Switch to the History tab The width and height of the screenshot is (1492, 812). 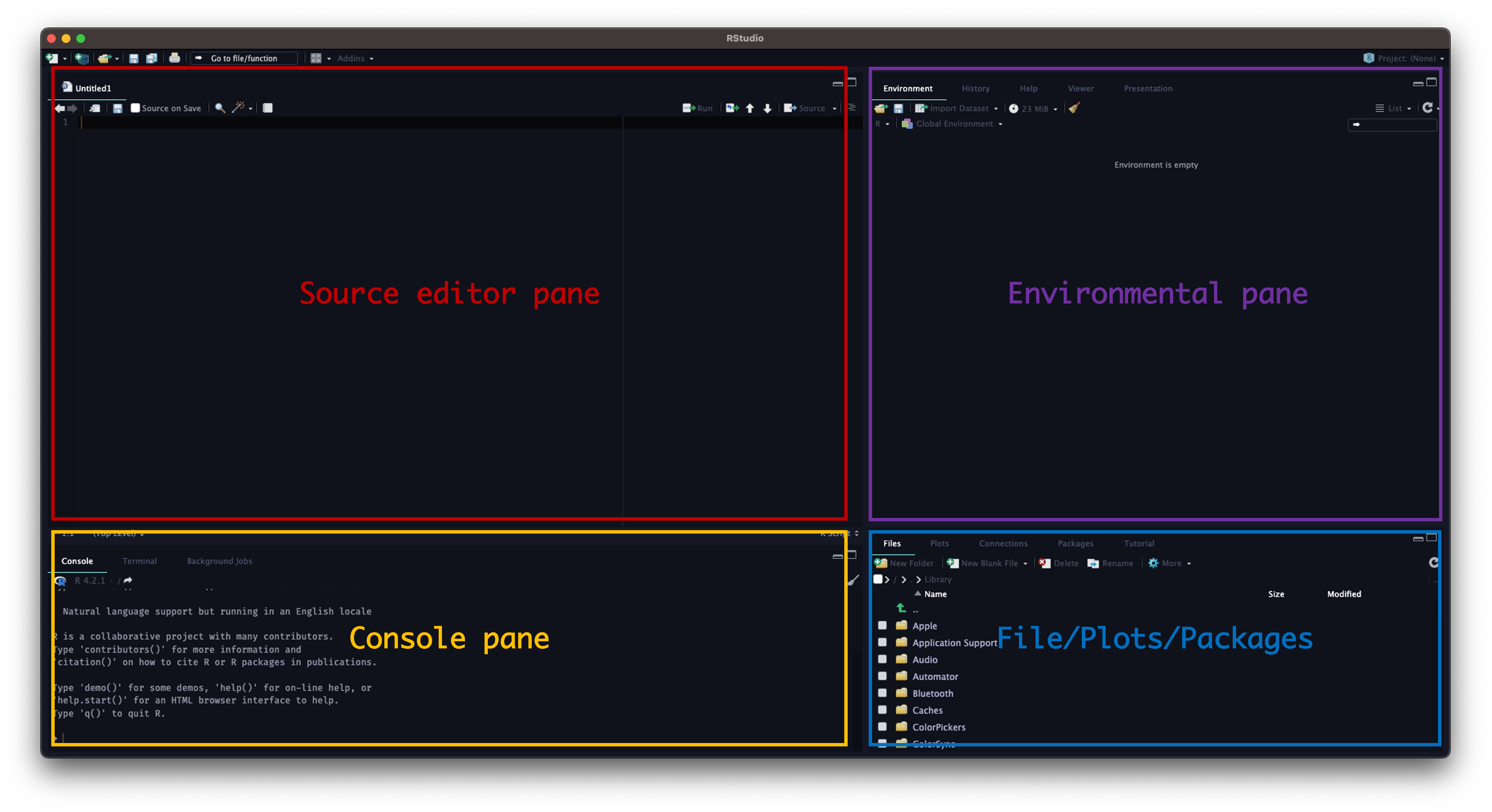[x=975, y=89]
